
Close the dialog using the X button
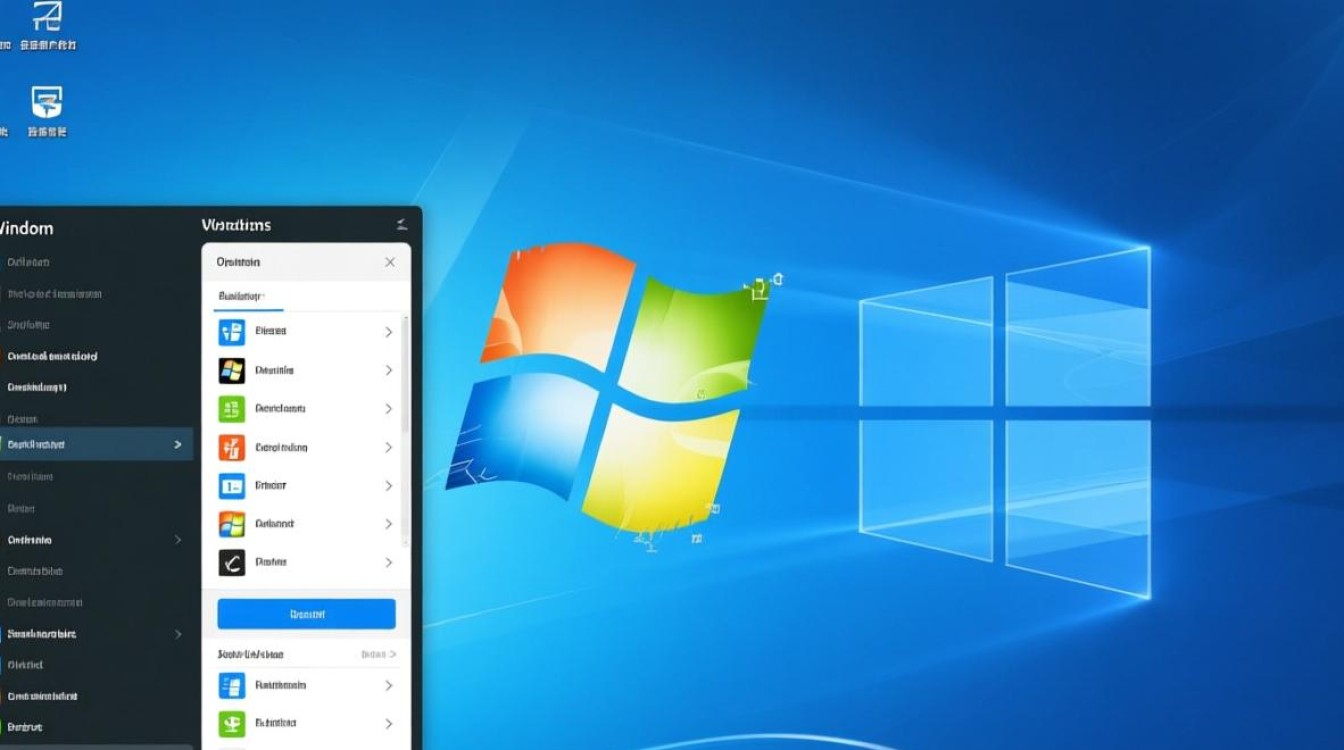click(x=390, y=261)
